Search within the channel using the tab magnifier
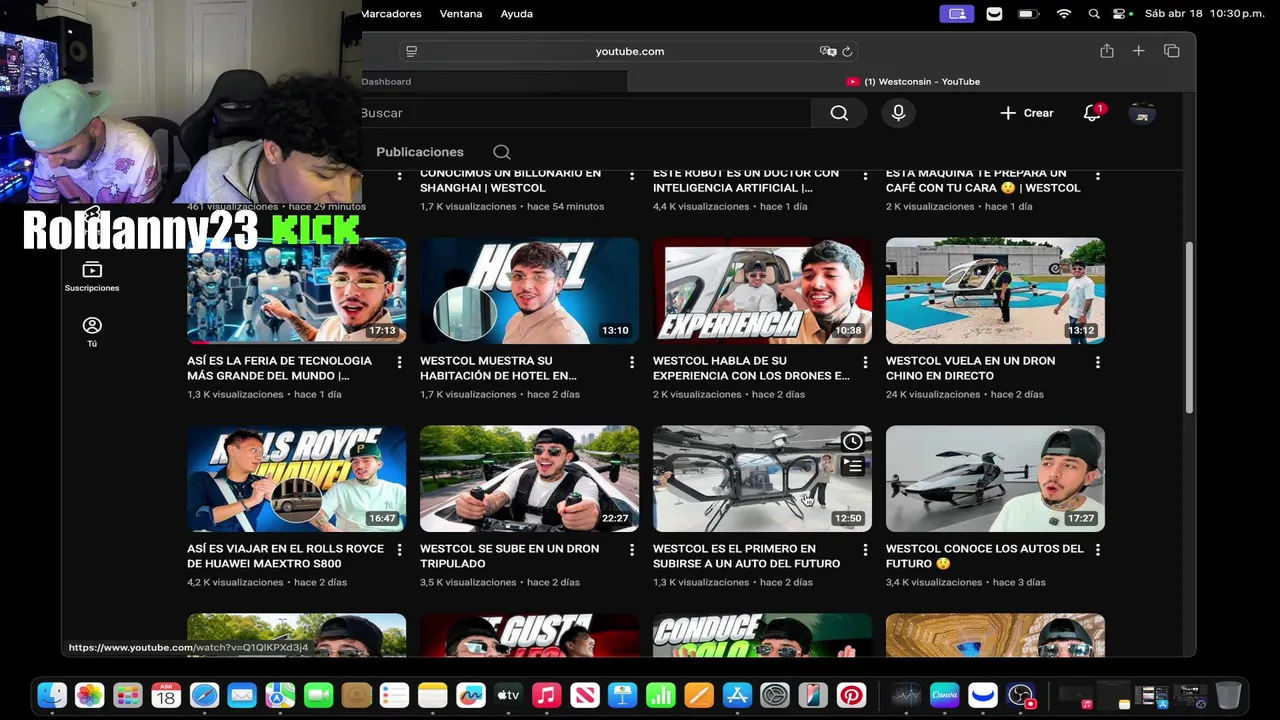The height and width of the screenshot is (720, 1280). click(x=502, y=152)
